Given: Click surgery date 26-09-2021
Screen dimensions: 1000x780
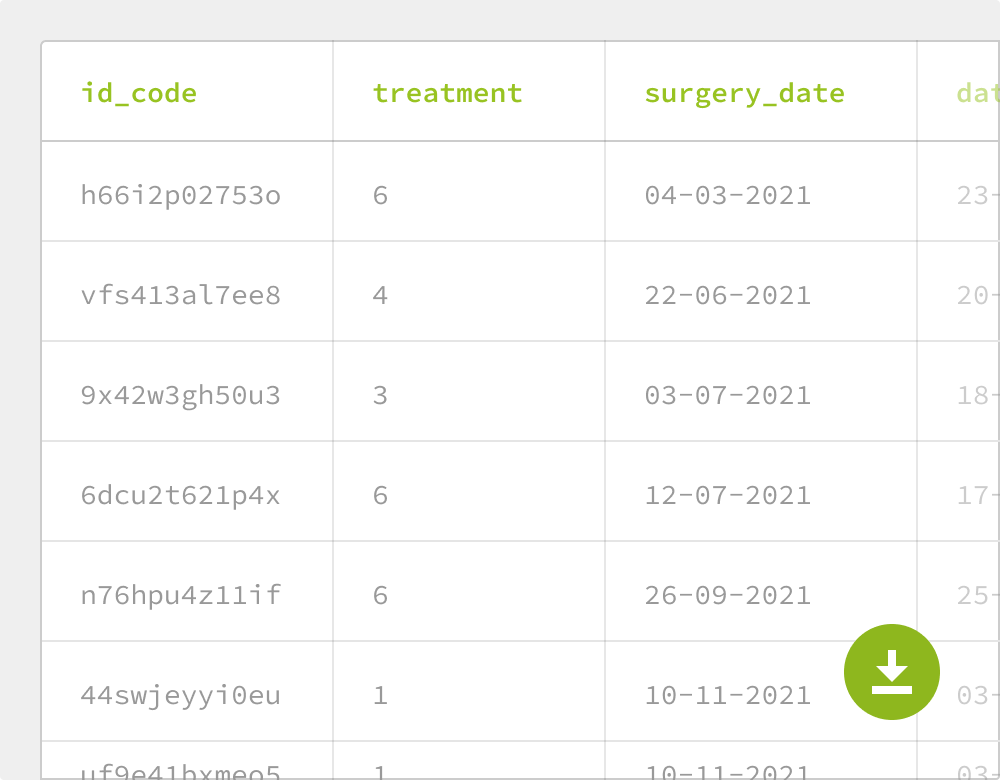Looking at the screenshot, I should click(728, 595).
